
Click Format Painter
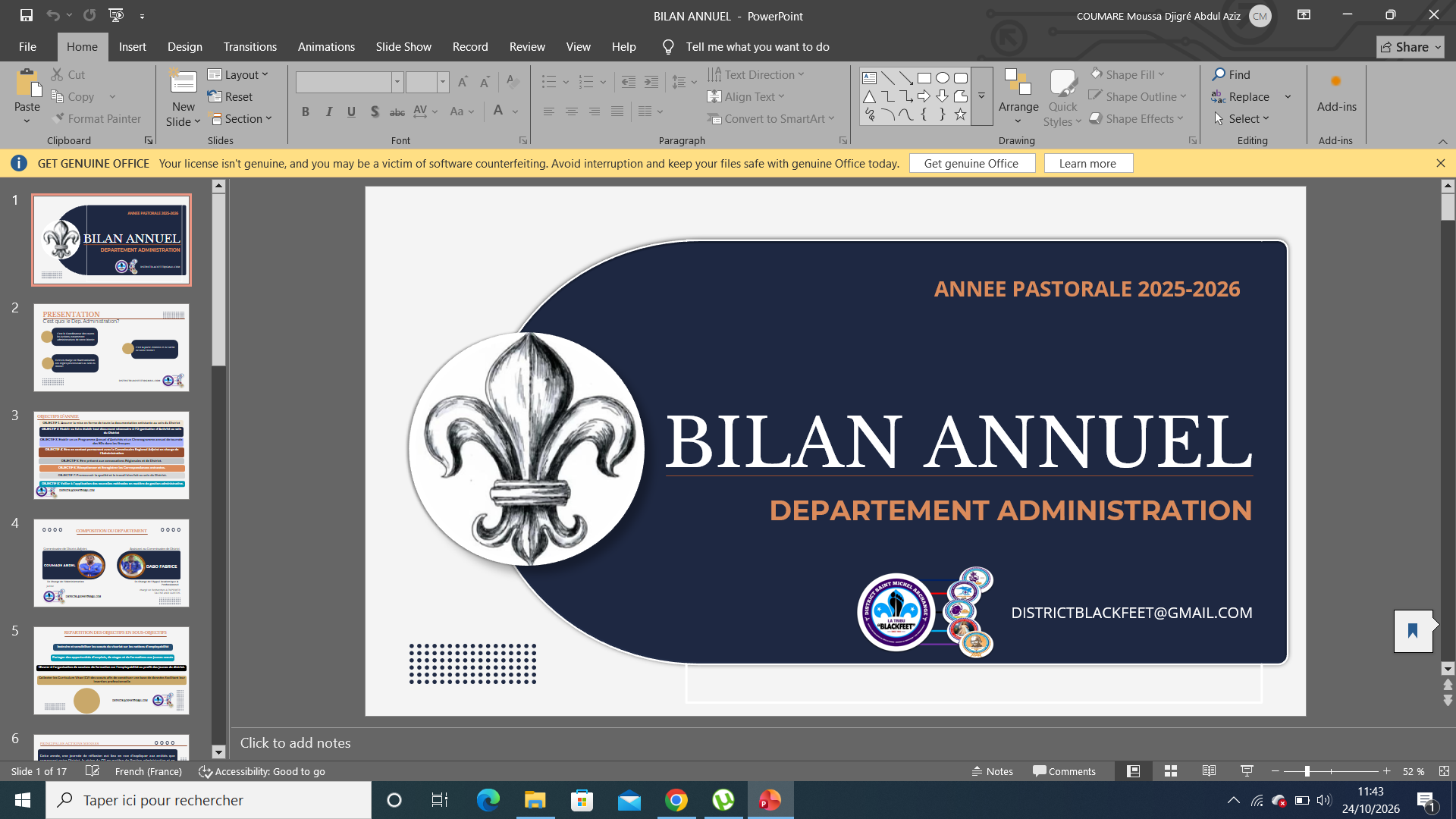pyautogui.click(x=96, y=118)
